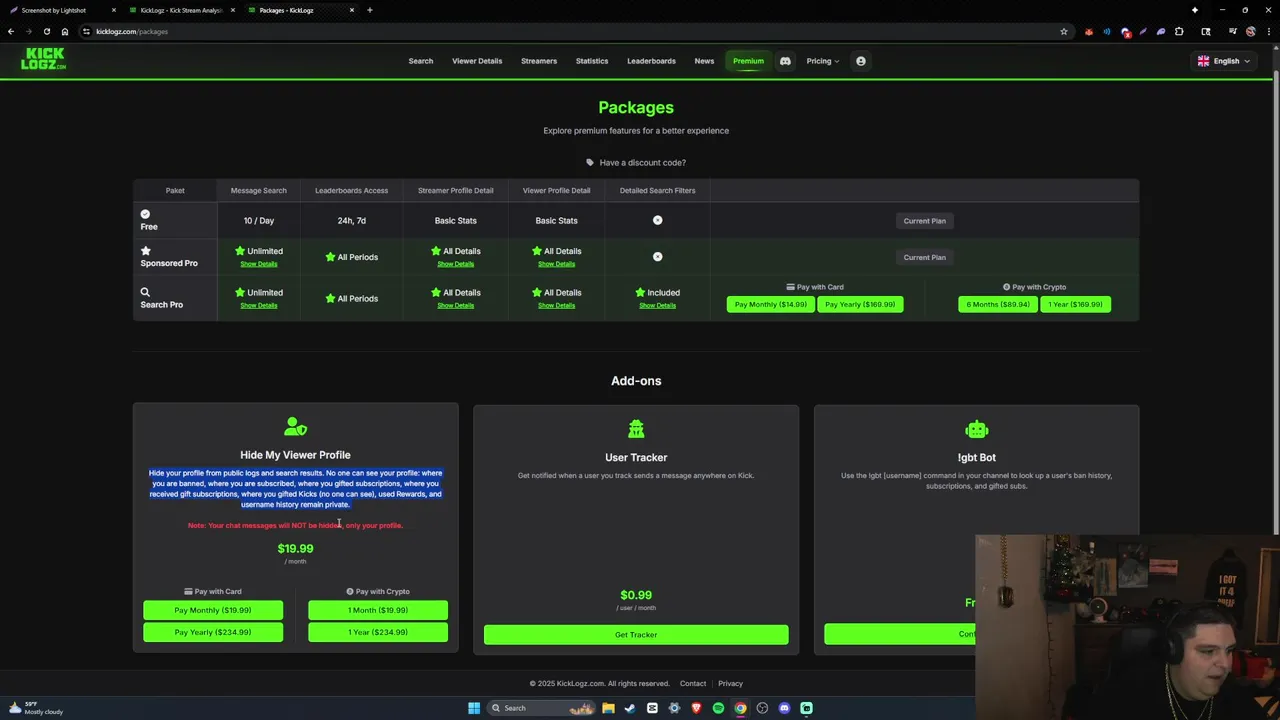Click the User Tracker spy icon
This screenshot has height=720, width=1280.
tap(636, 429)
